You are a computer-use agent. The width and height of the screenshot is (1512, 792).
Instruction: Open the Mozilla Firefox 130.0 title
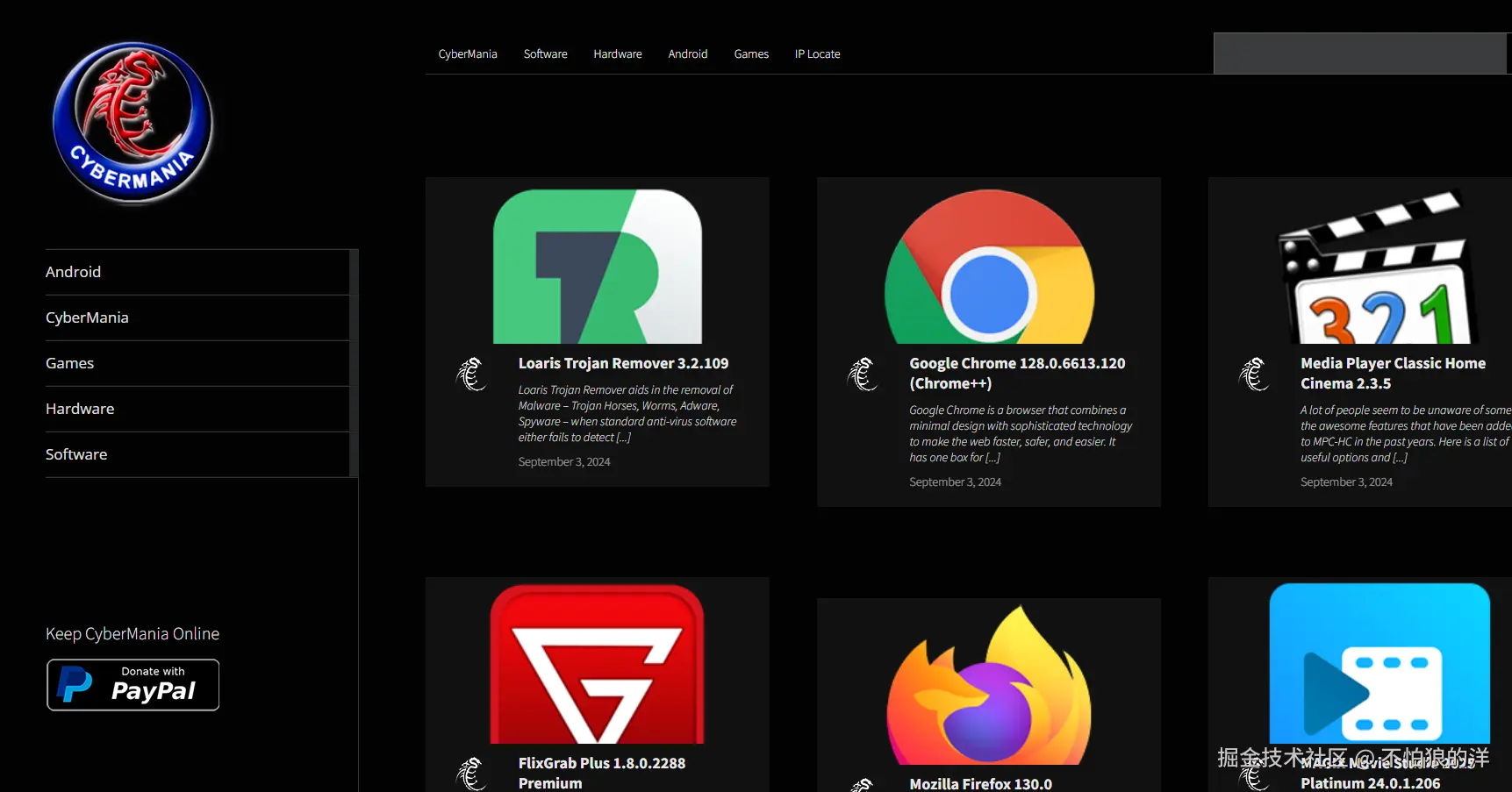pyautogui.click(x=980, y=784)
